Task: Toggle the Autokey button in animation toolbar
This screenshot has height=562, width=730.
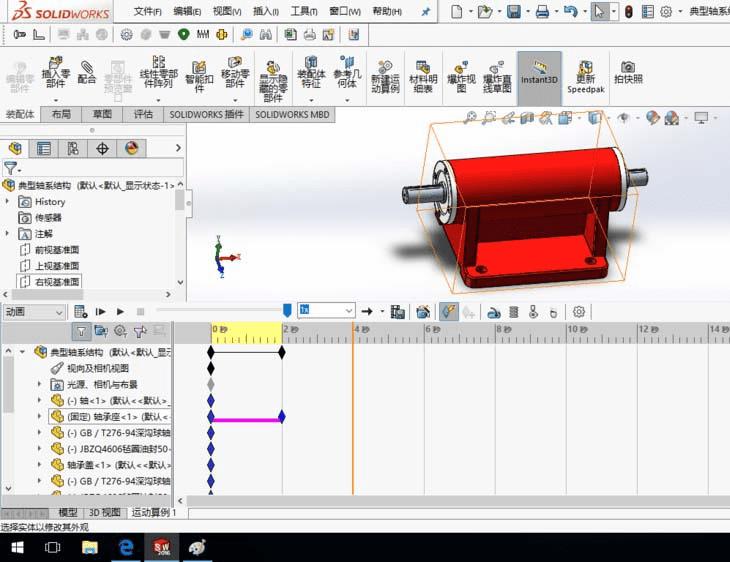Action: point(449,312)
